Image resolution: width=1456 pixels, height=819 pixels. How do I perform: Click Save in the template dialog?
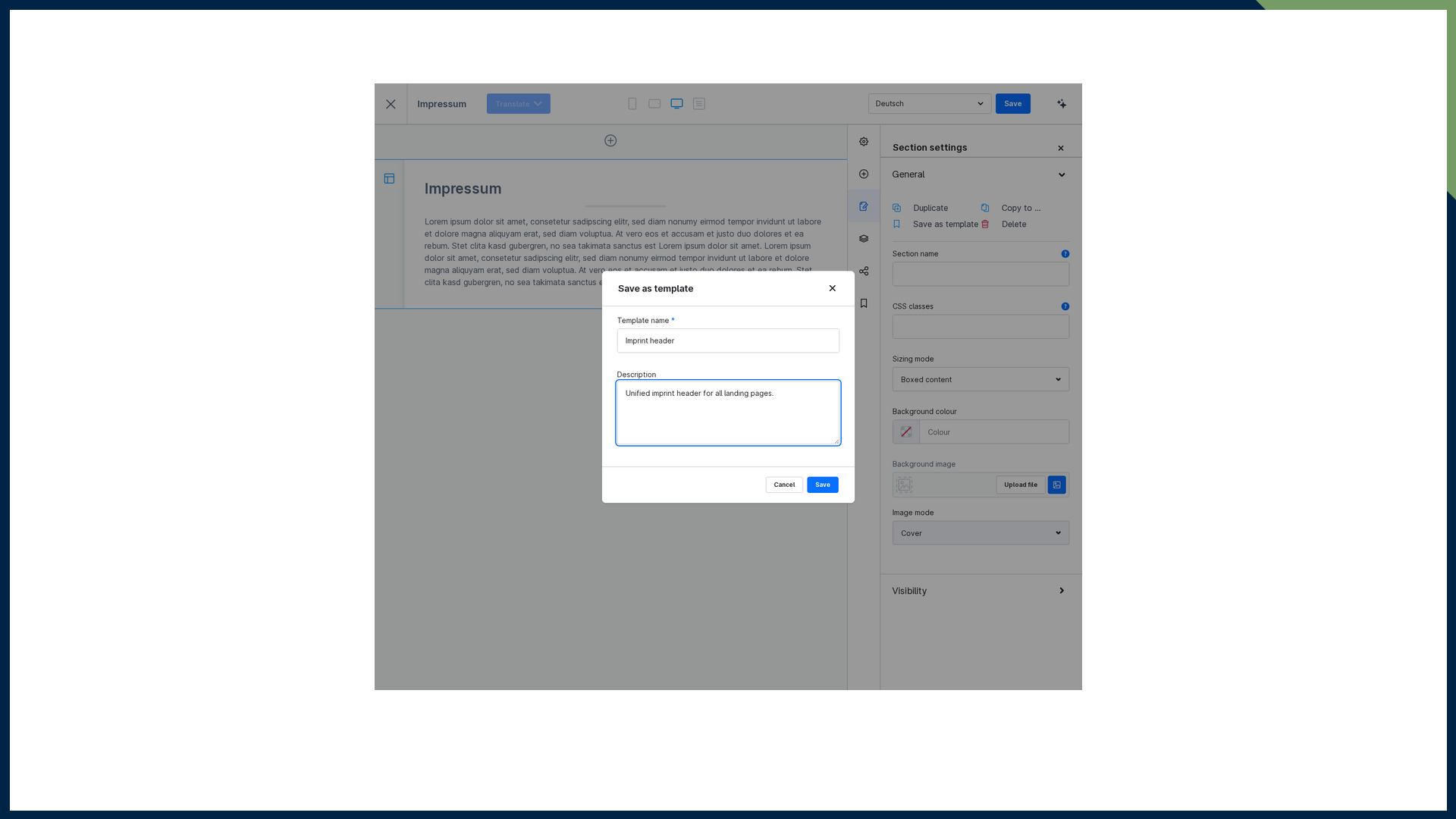[822, 485]
